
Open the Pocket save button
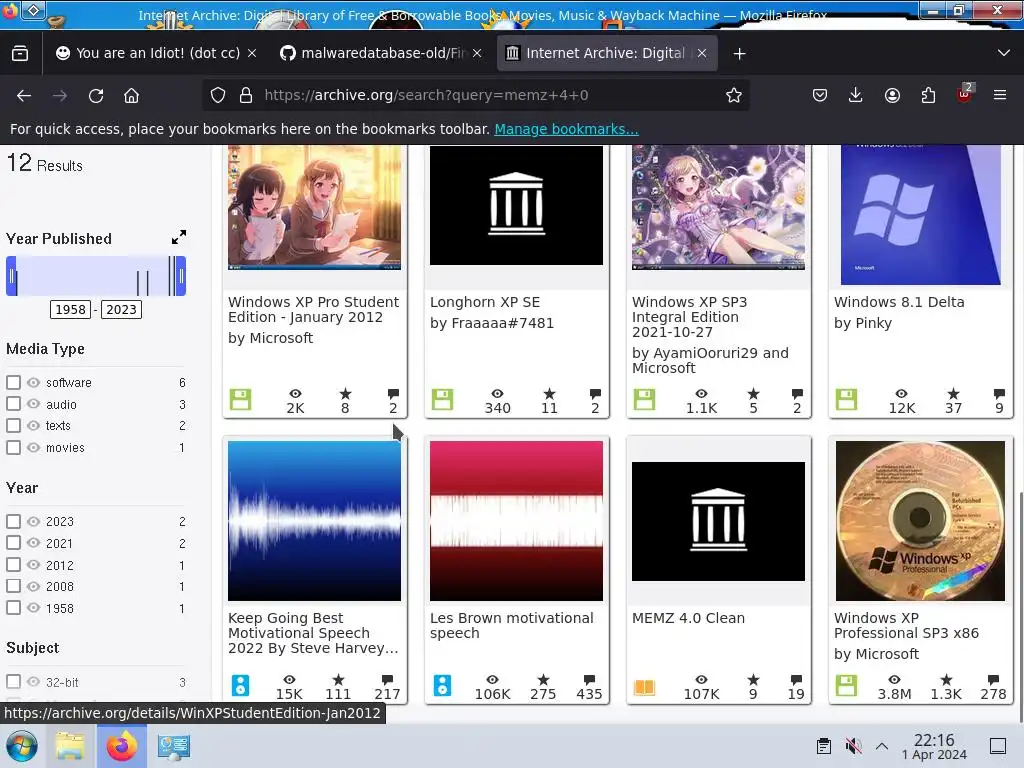point(820,95)
